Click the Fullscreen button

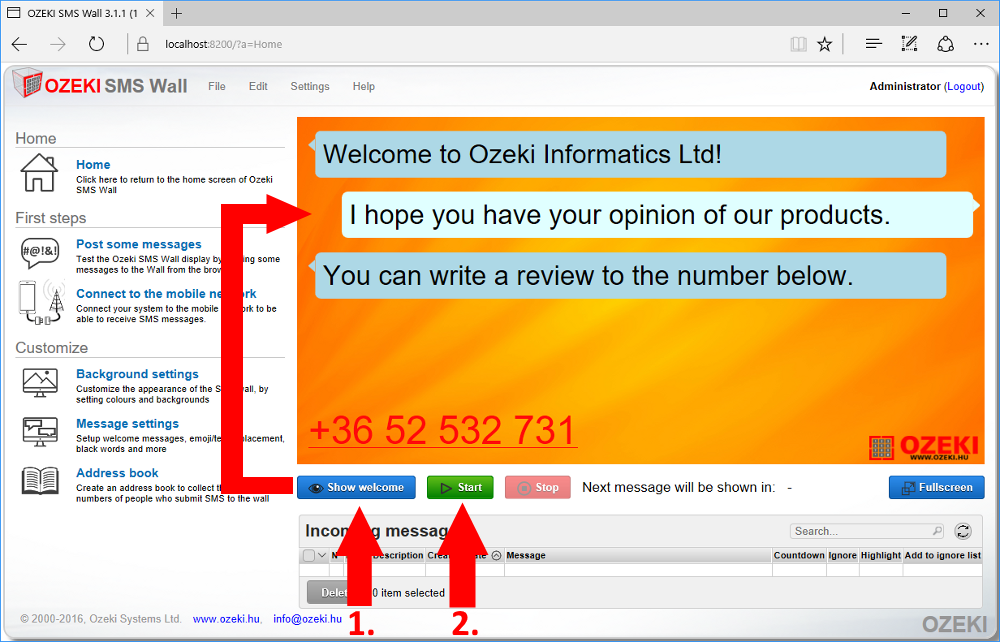pos(937,488)
